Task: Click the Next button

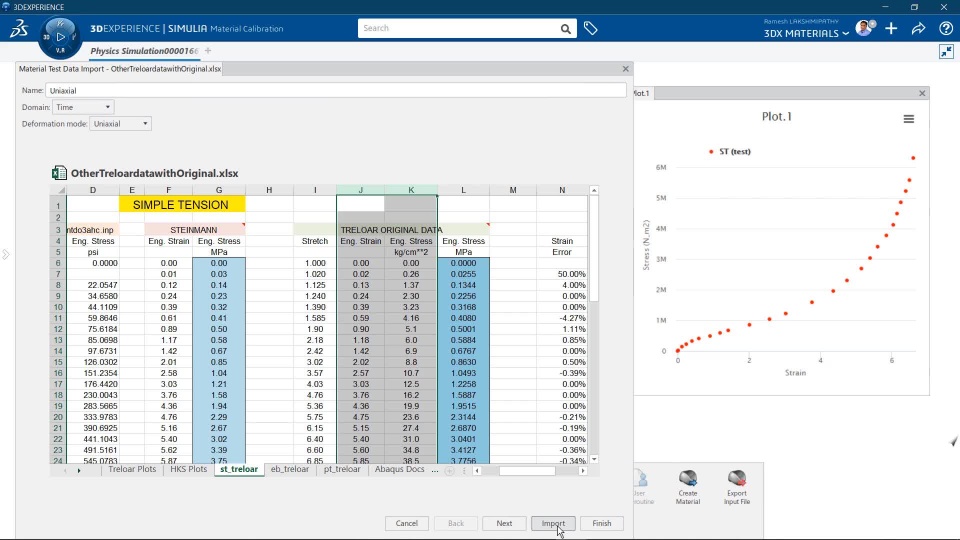Action: [x=504, y=523]
